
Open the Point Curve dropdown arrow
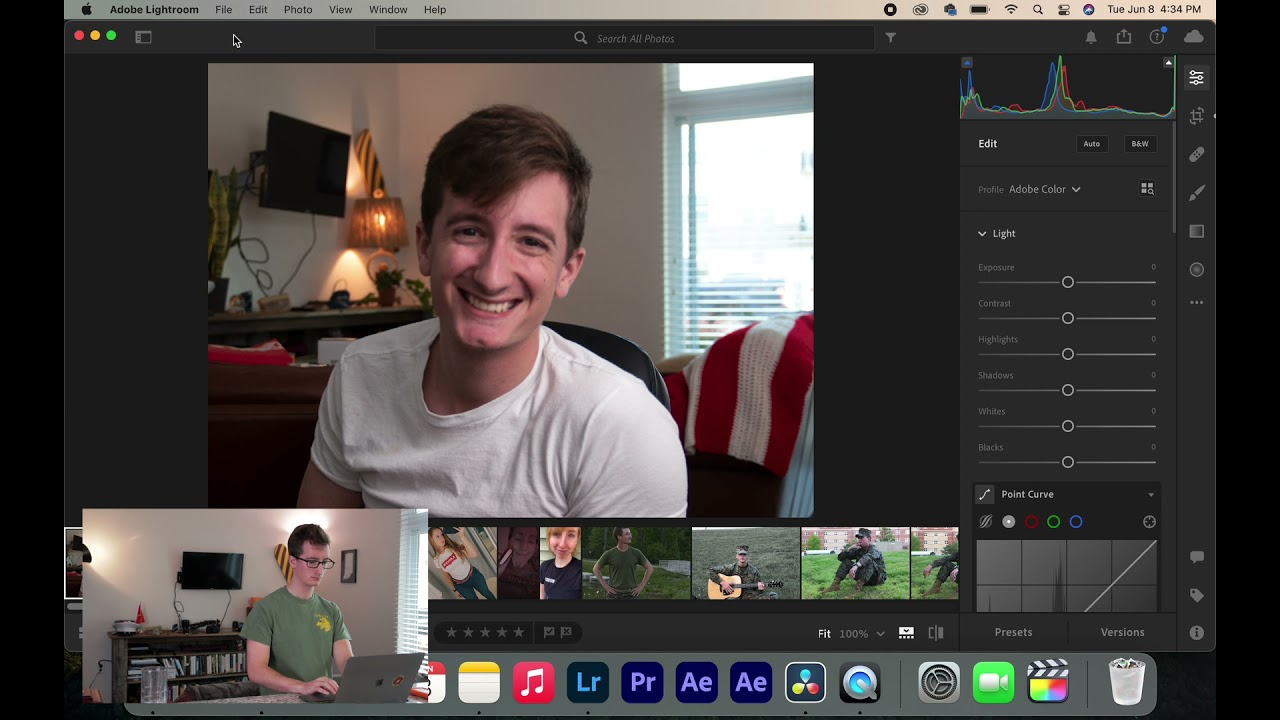click(x=1151, y=495)
